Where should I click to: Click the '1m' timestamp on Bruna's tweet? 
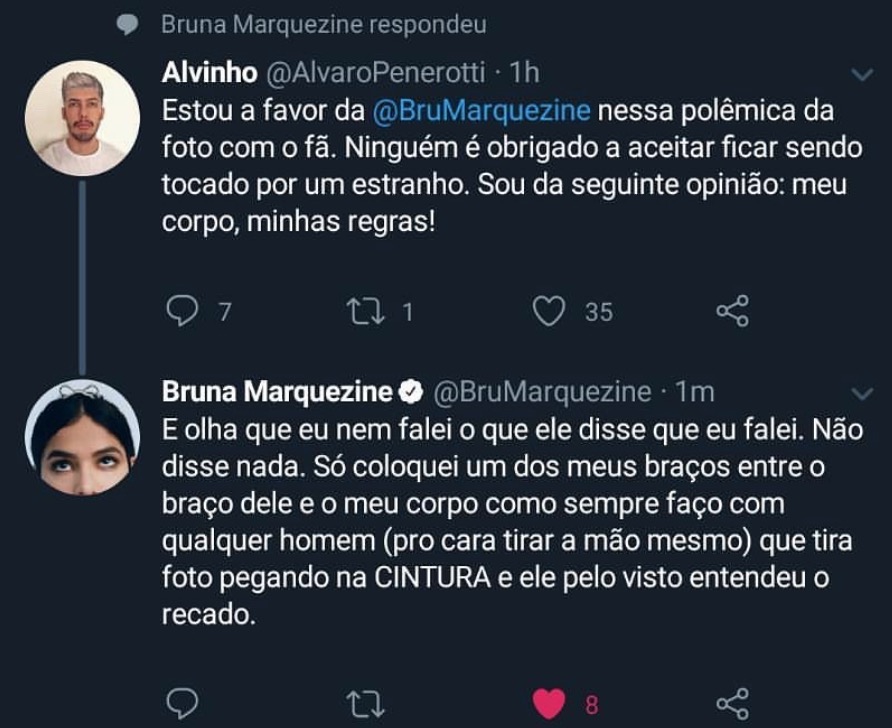click(x=693, y=392)
